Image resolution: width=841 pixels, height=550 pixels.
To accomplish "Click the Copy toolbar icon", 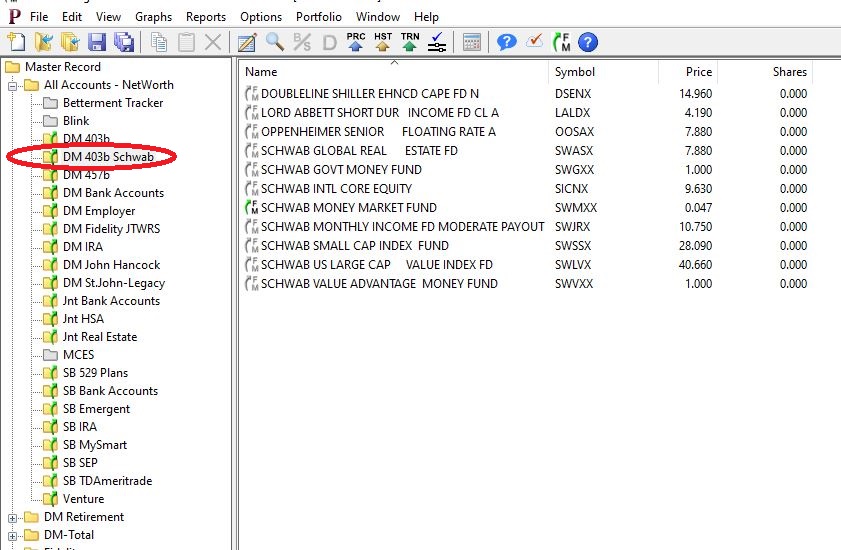I will coord(159,42).
